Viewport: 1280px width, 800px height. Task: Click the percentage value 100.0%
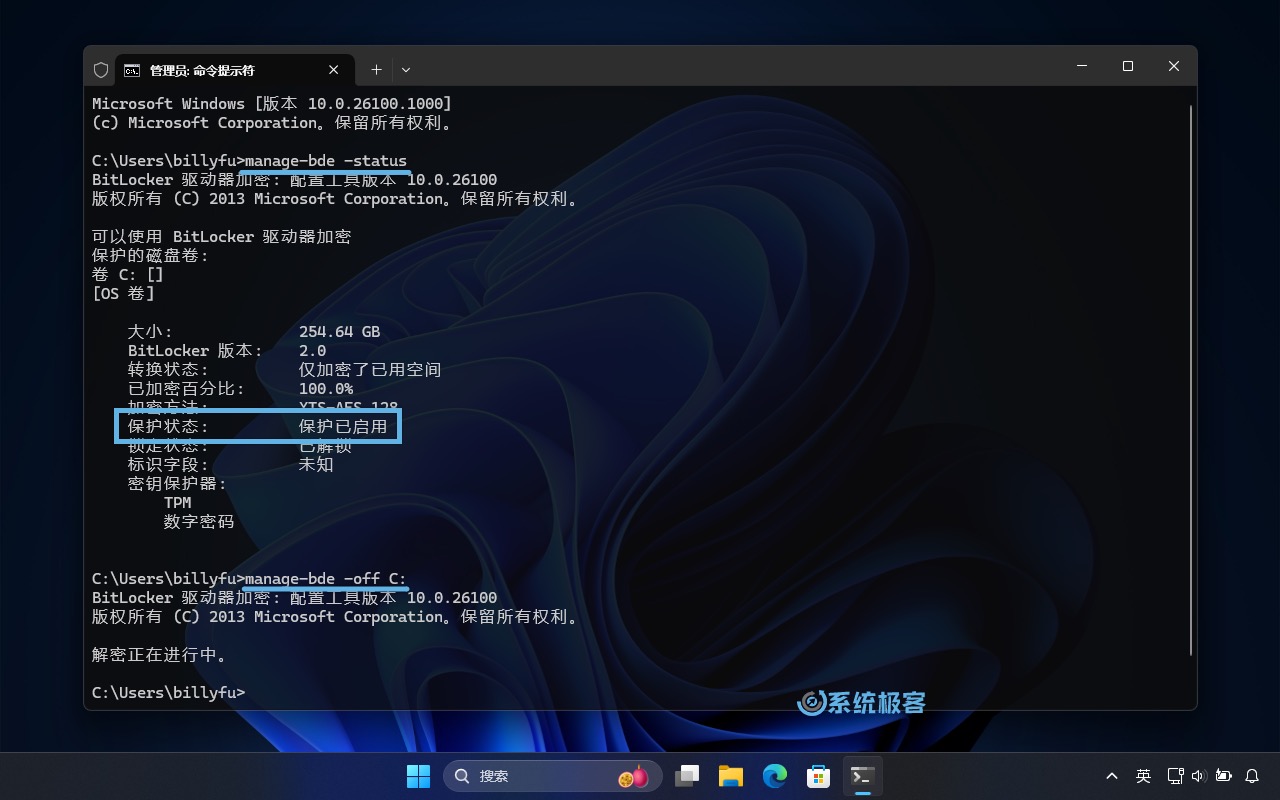[326, 389]
